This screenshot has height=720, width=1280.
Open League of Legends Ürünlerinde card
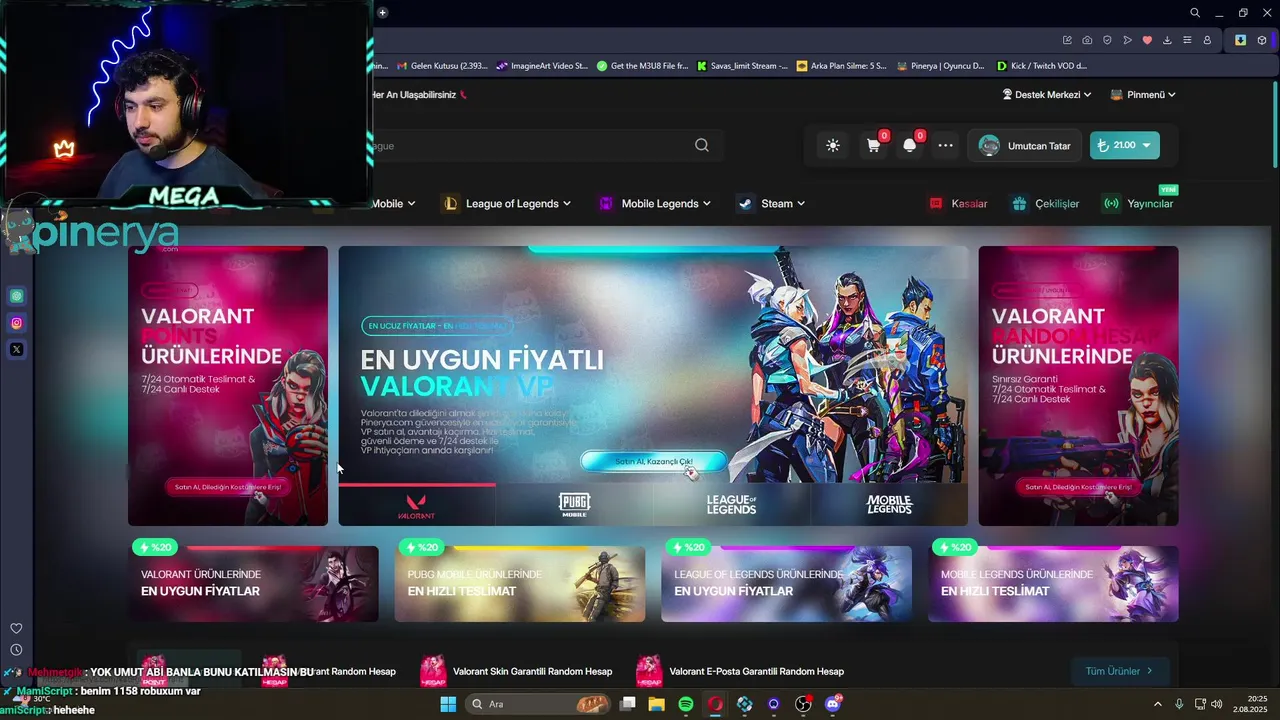(x=786, y=583)
